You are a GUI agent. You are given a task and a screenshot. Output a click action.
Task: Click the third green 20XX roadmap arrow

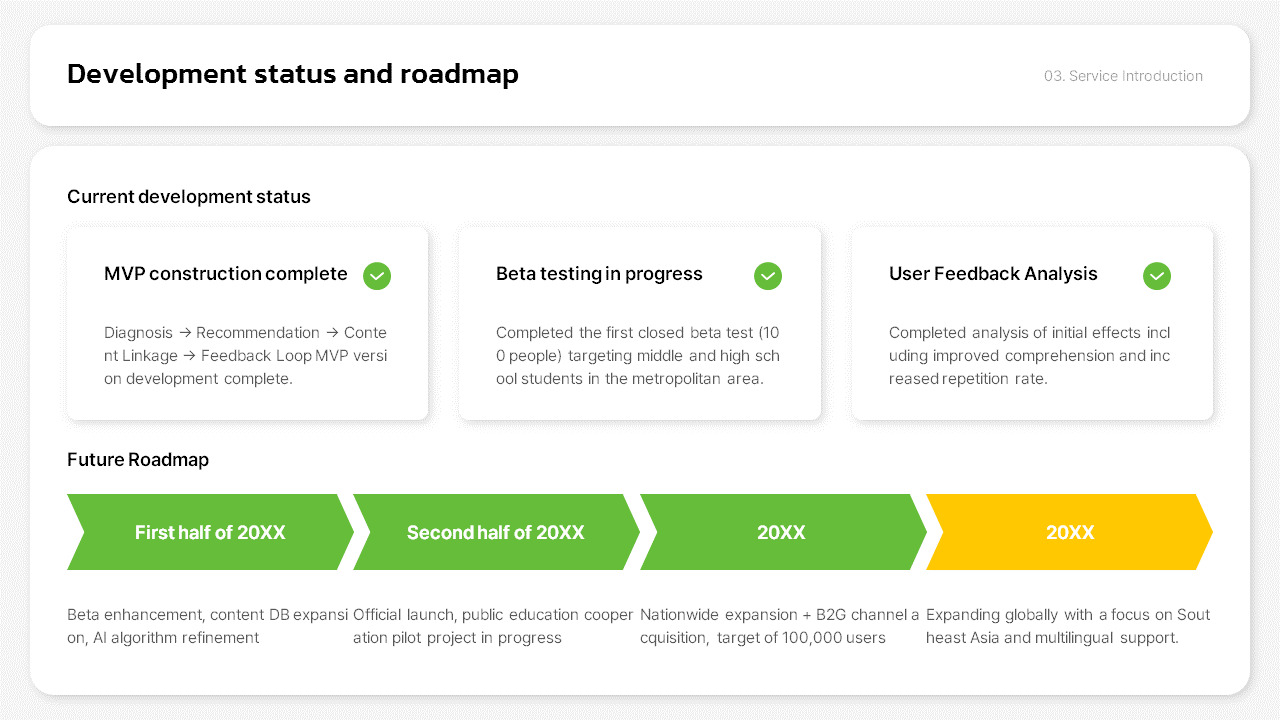click(x=781, y=532)
